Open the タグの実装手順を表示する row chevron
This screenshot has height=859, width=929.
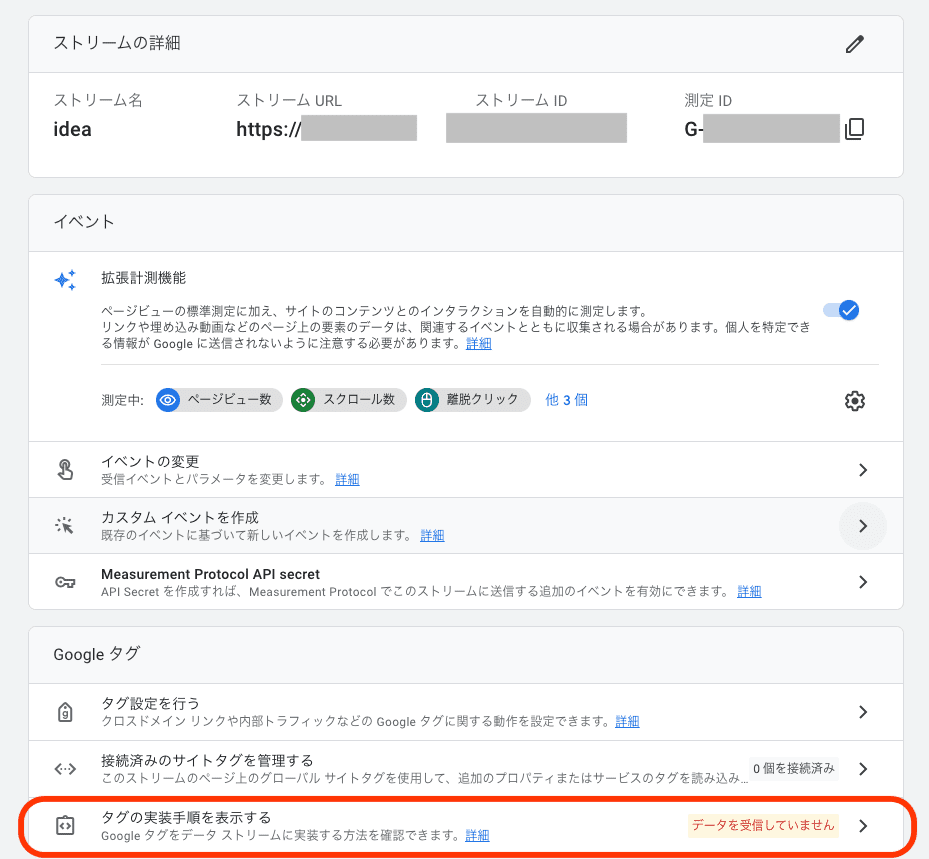tap(863, 825)
